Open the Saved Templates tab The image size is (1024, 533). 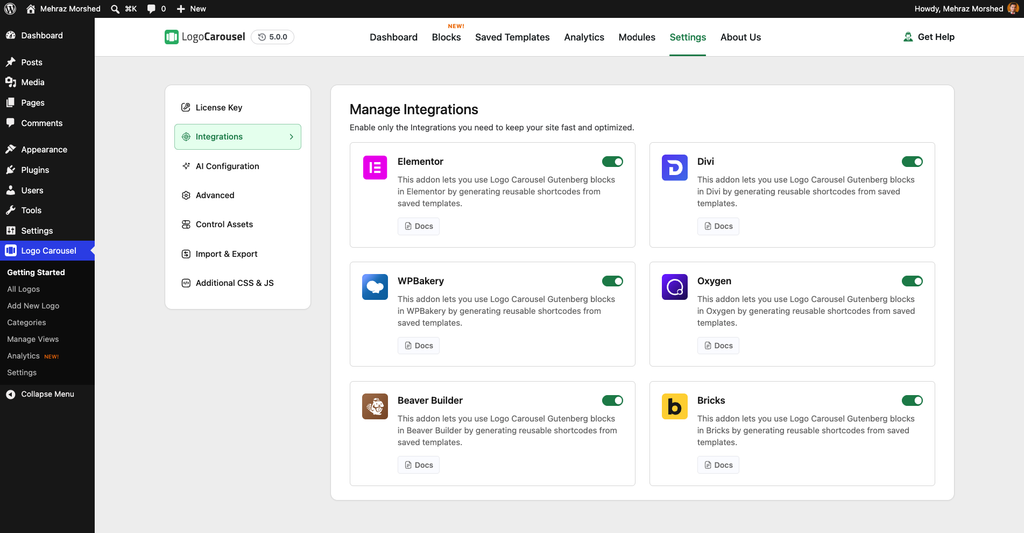tap(512, 37)
